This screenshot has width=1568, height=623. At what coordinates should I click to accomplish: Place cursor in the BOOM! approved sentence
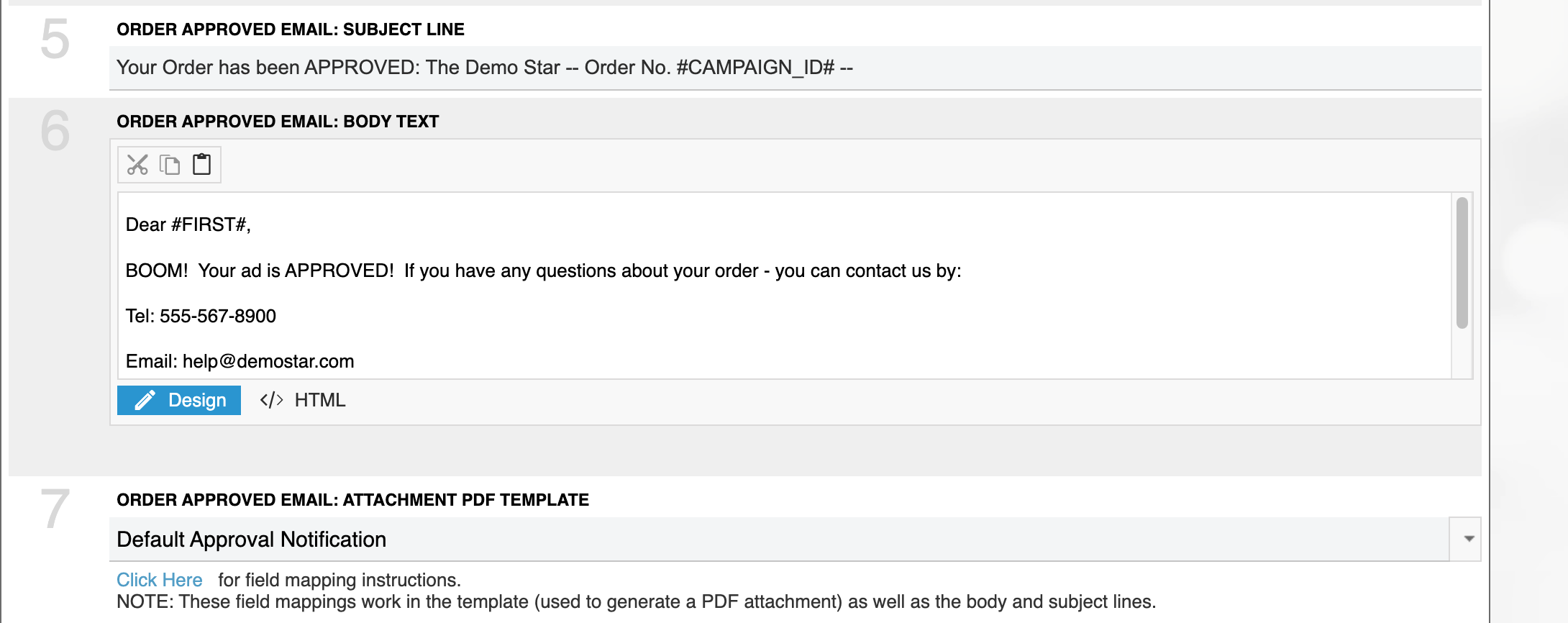click(x=543, y=270)
